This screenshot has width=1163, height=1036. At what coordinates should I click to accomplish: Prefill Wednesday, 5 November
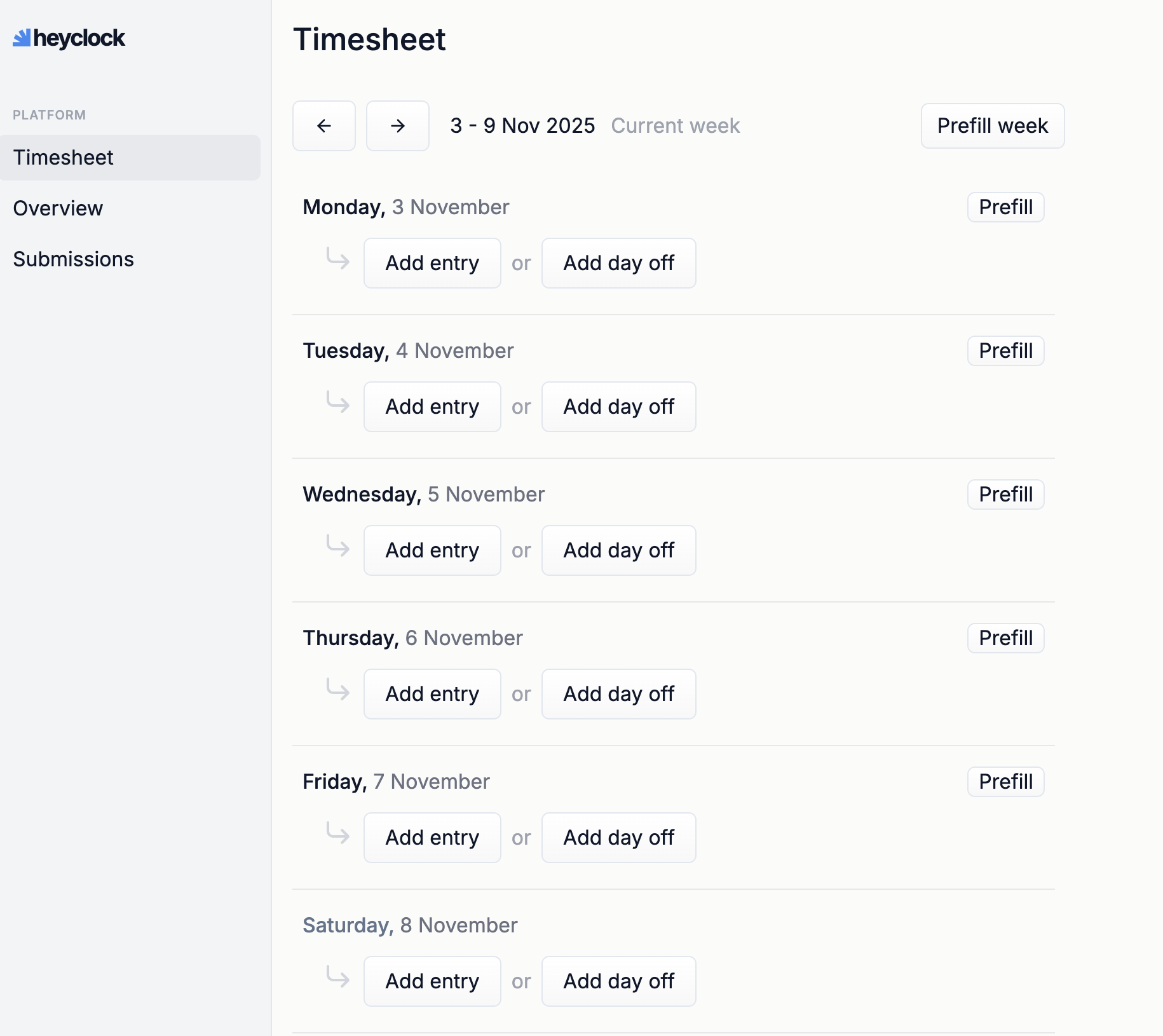coord(1005,494)
